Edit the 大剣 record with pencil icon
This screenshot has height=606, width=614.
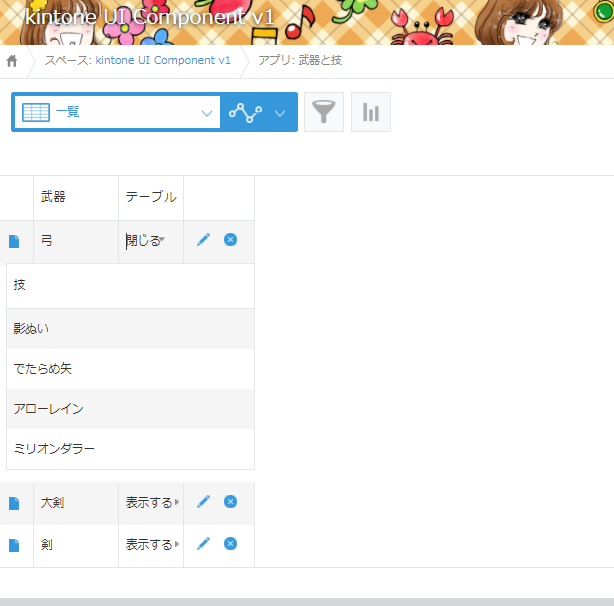(x=203, y=501)
